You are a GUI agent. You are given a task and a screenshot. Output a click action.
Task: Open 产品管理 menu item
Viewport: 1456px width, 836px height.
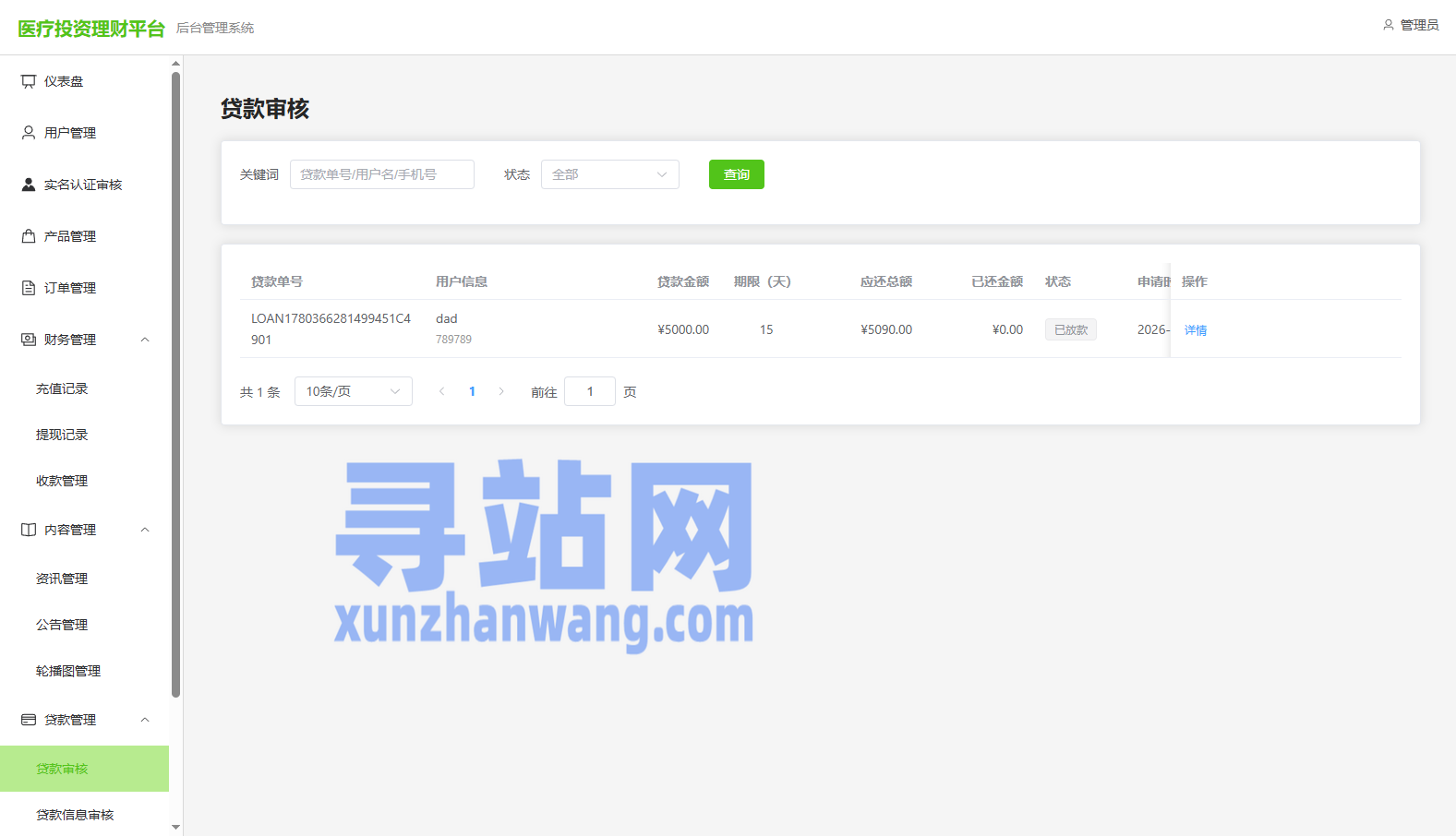[x=85, y=236]
